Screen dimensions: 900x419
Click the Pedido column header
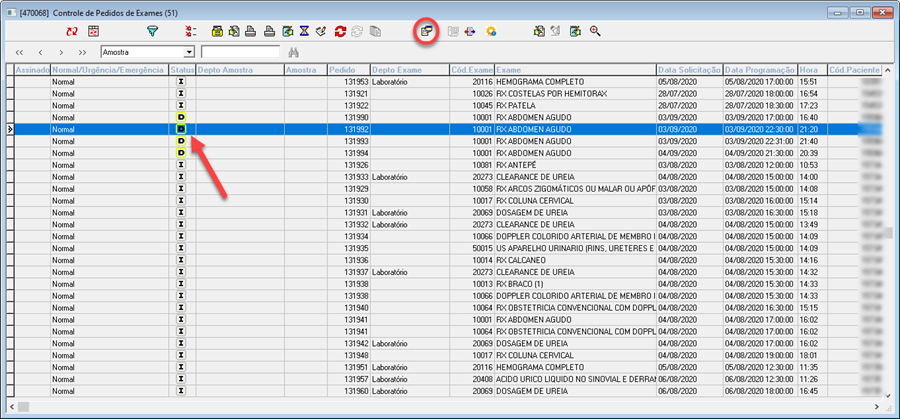coord(348,70)
